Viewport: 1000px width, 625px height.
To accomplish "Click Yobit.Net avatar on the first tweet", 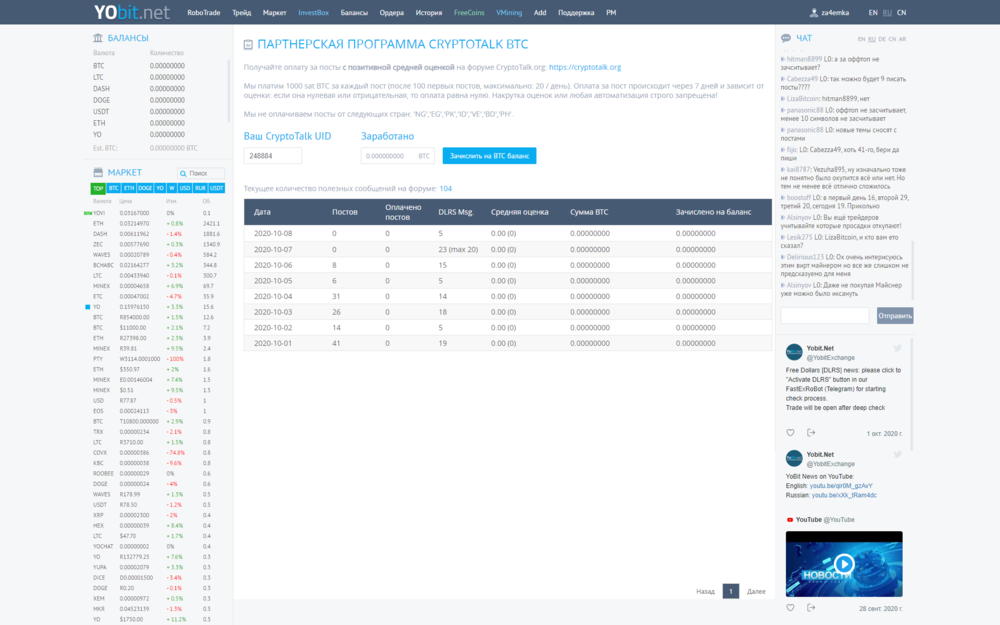I will pyautogui.click(x=794, y=352).
